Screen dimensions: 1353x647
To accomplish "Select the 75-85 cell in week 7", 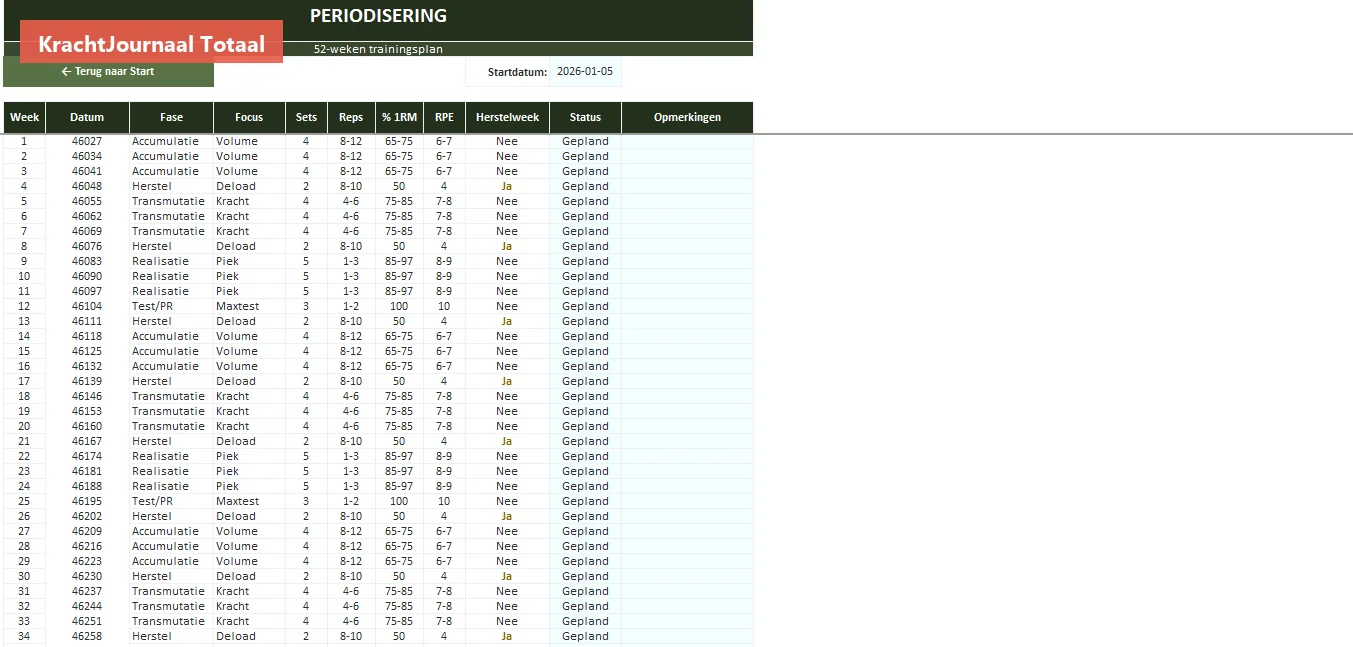I will (x=399, y=231).
